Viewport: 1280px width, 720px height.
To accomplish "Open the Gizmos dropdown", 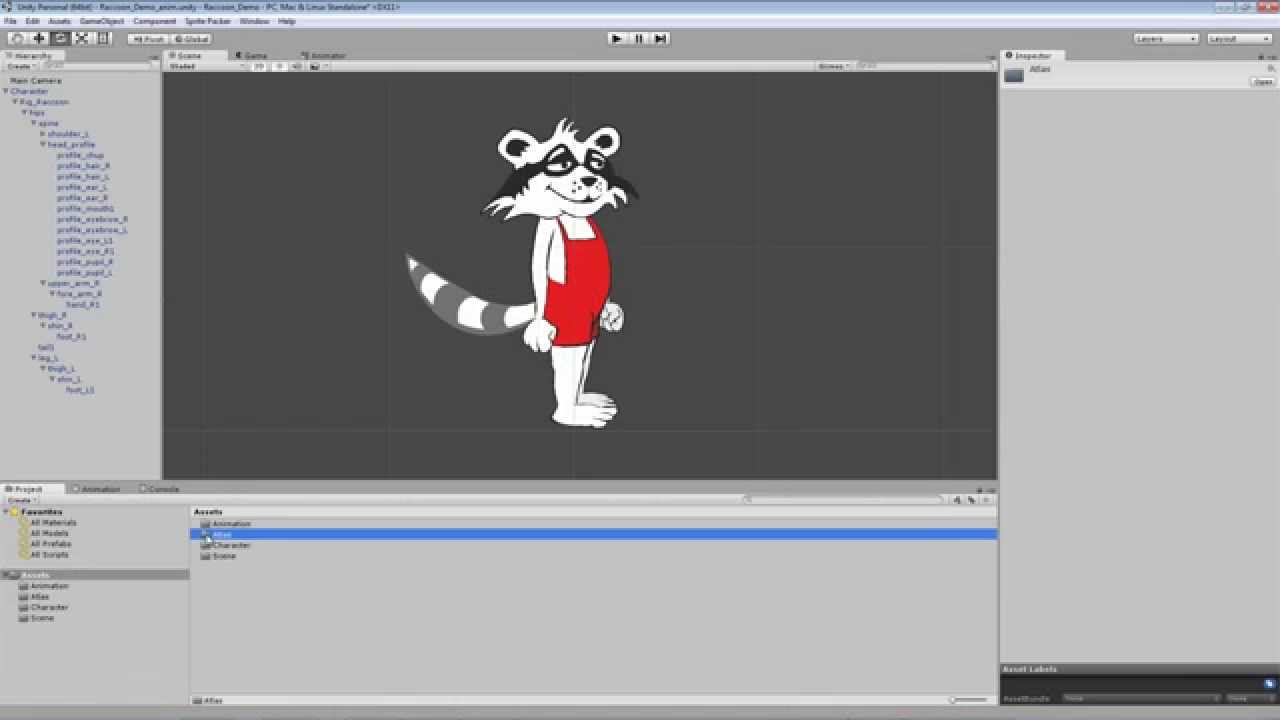I will [x=833, y=66].
